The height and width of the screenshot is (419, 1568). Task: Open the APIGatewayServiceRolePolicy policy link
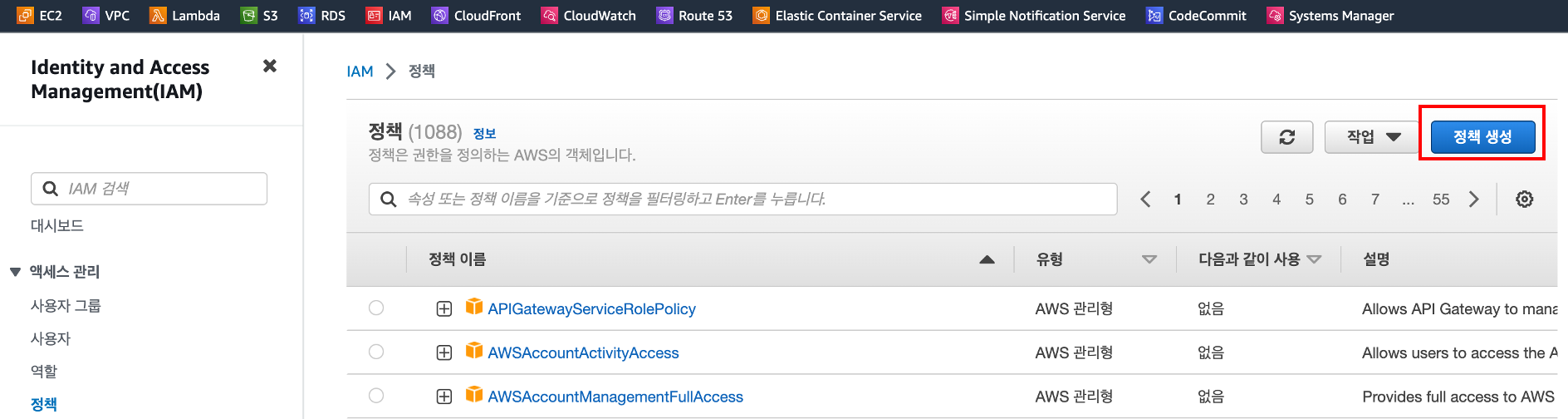[x=591, y=309]
